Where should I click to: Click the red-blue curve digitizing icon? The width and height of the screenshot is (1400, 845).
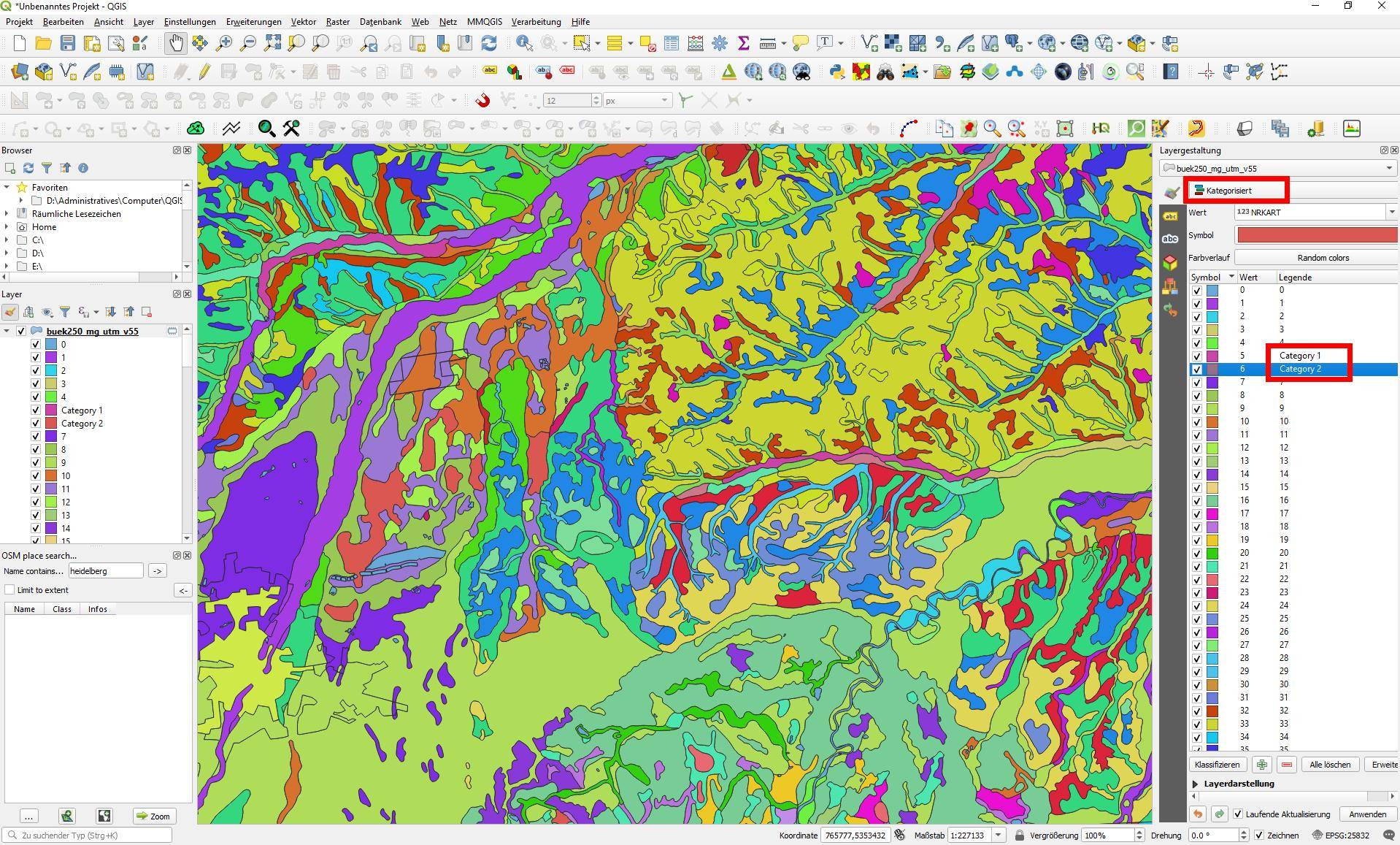tap(909, 129)
